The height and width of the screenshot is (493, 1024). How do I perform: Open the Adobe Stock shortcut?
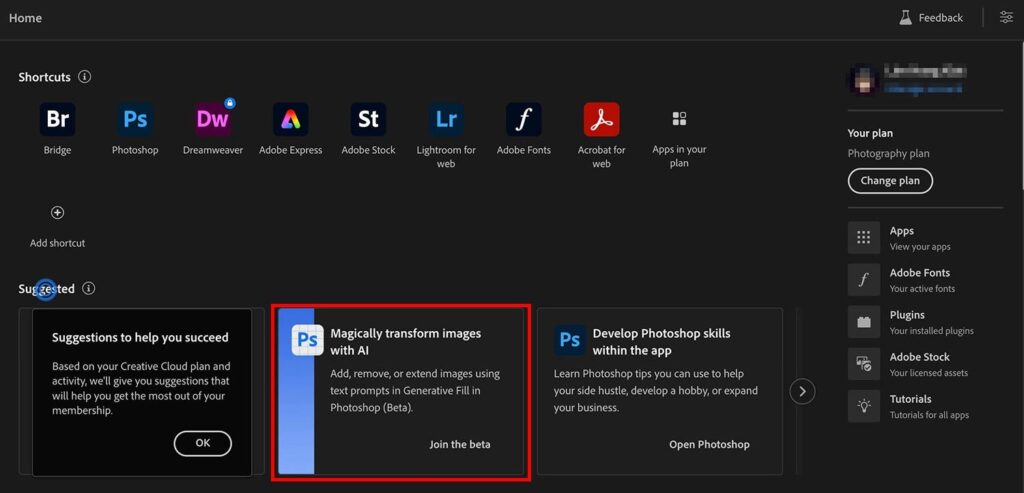368,120
